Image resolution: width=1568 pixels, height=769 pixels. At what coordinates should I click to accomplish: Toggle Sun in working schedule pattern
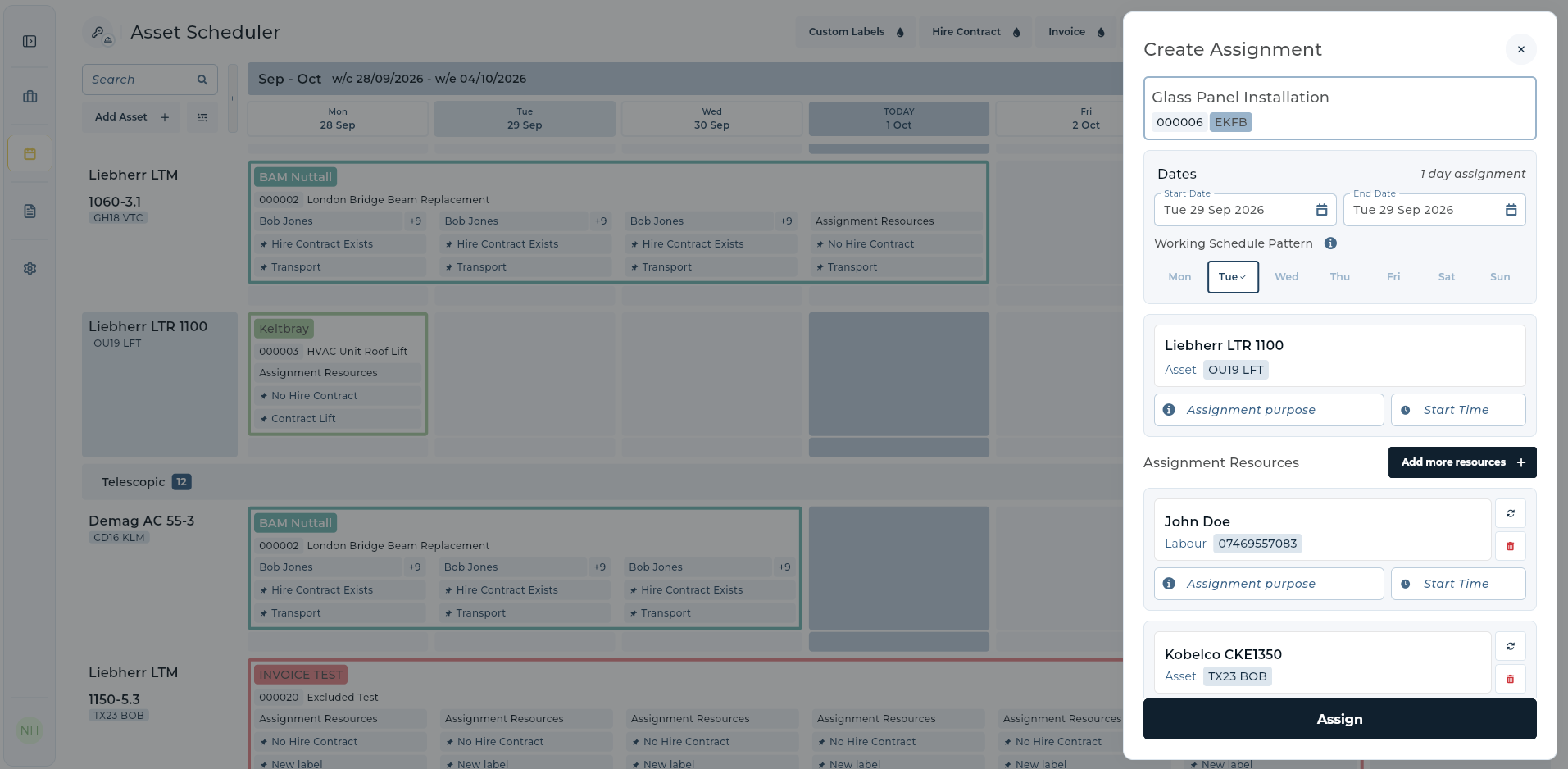(x=1500, y=277)
